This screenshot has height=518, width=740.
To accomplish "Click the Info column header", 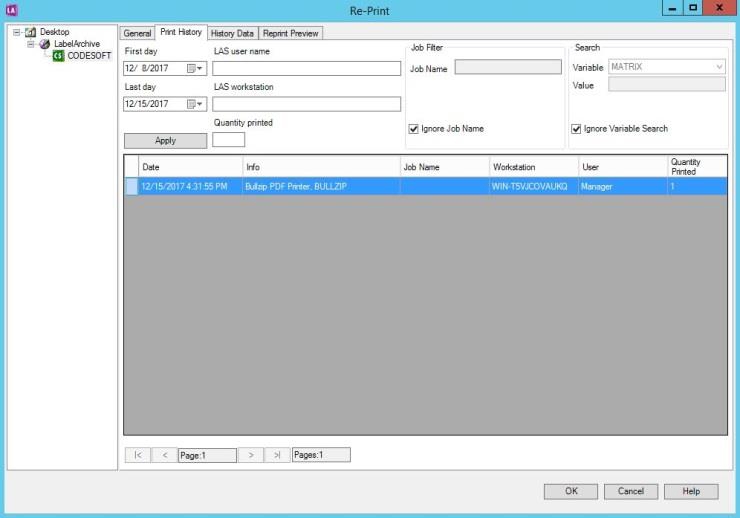I will pos(321,167).
